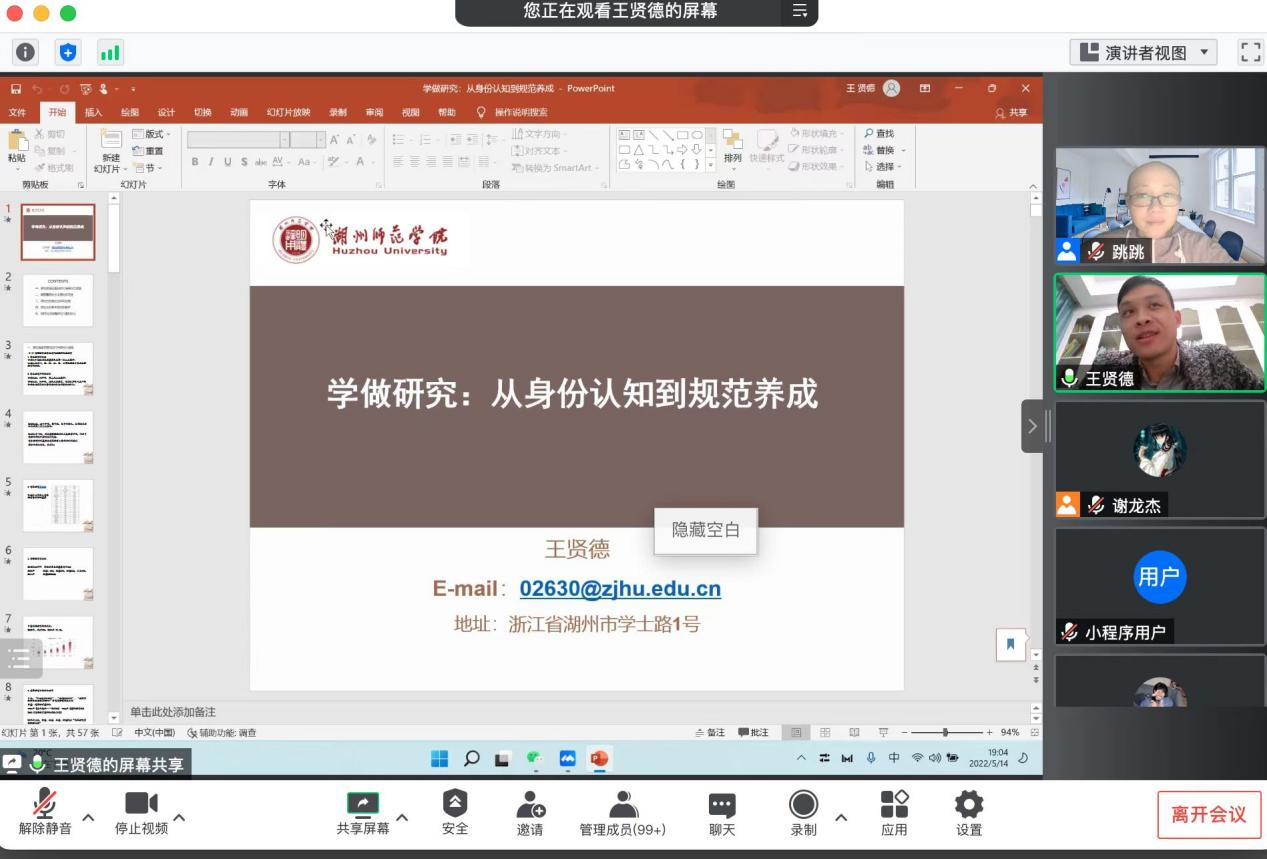Expand audio options arrow beside 解除静音
Viewport: 1267px width, 859px height.
pos(88,818)
